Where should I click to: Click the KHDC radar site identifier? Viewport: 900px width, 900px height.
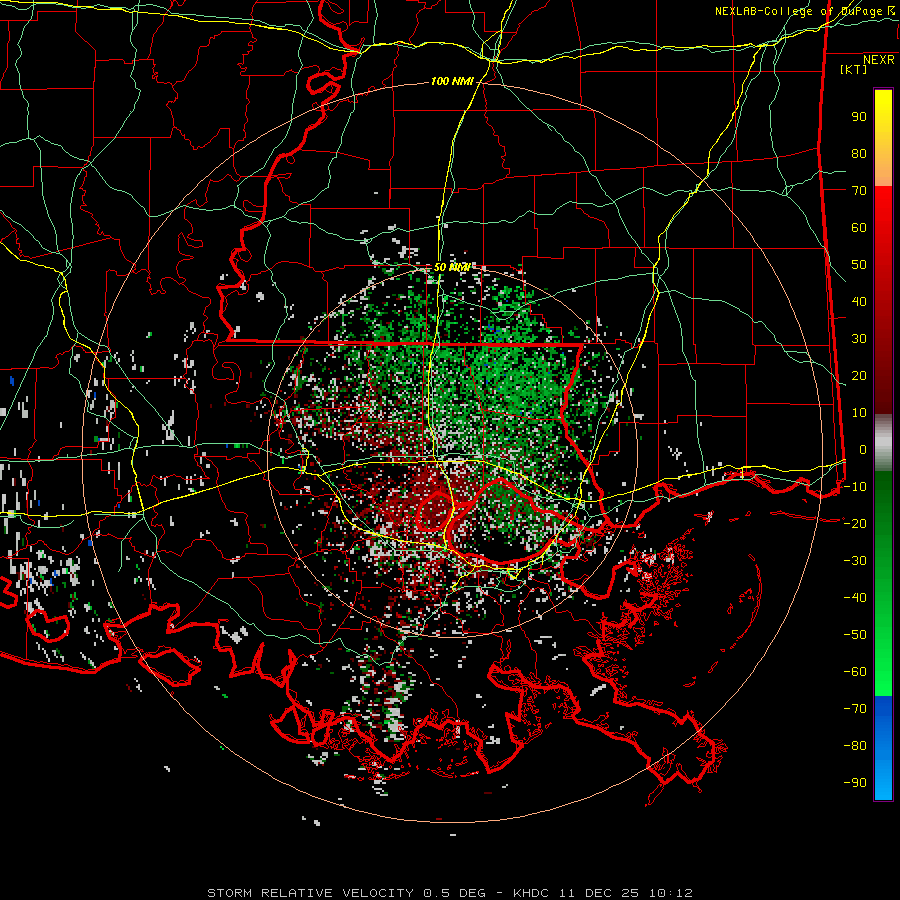(x=531, y=893)
